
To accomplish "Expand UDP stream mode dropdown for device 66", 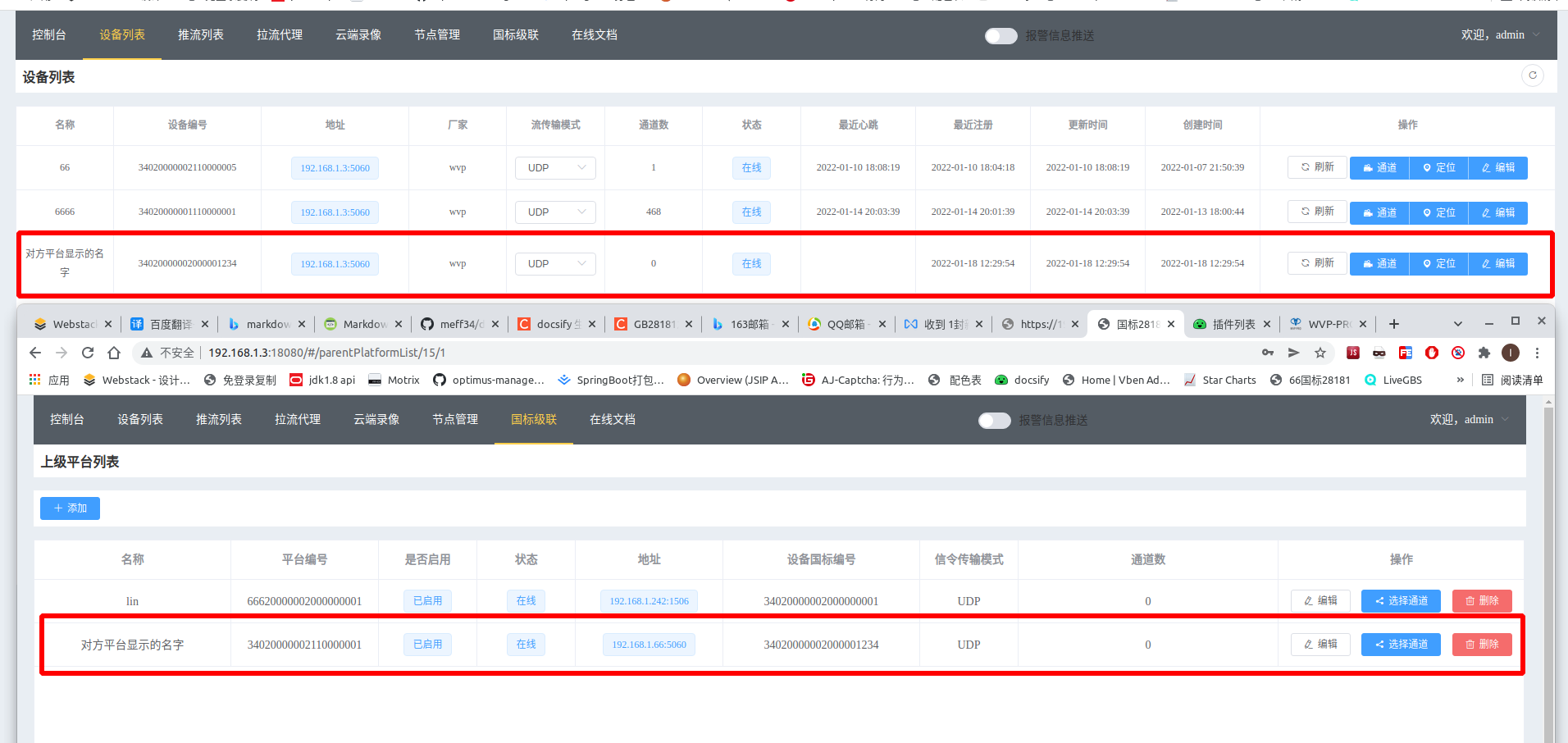I will click(x=555, y=168).
